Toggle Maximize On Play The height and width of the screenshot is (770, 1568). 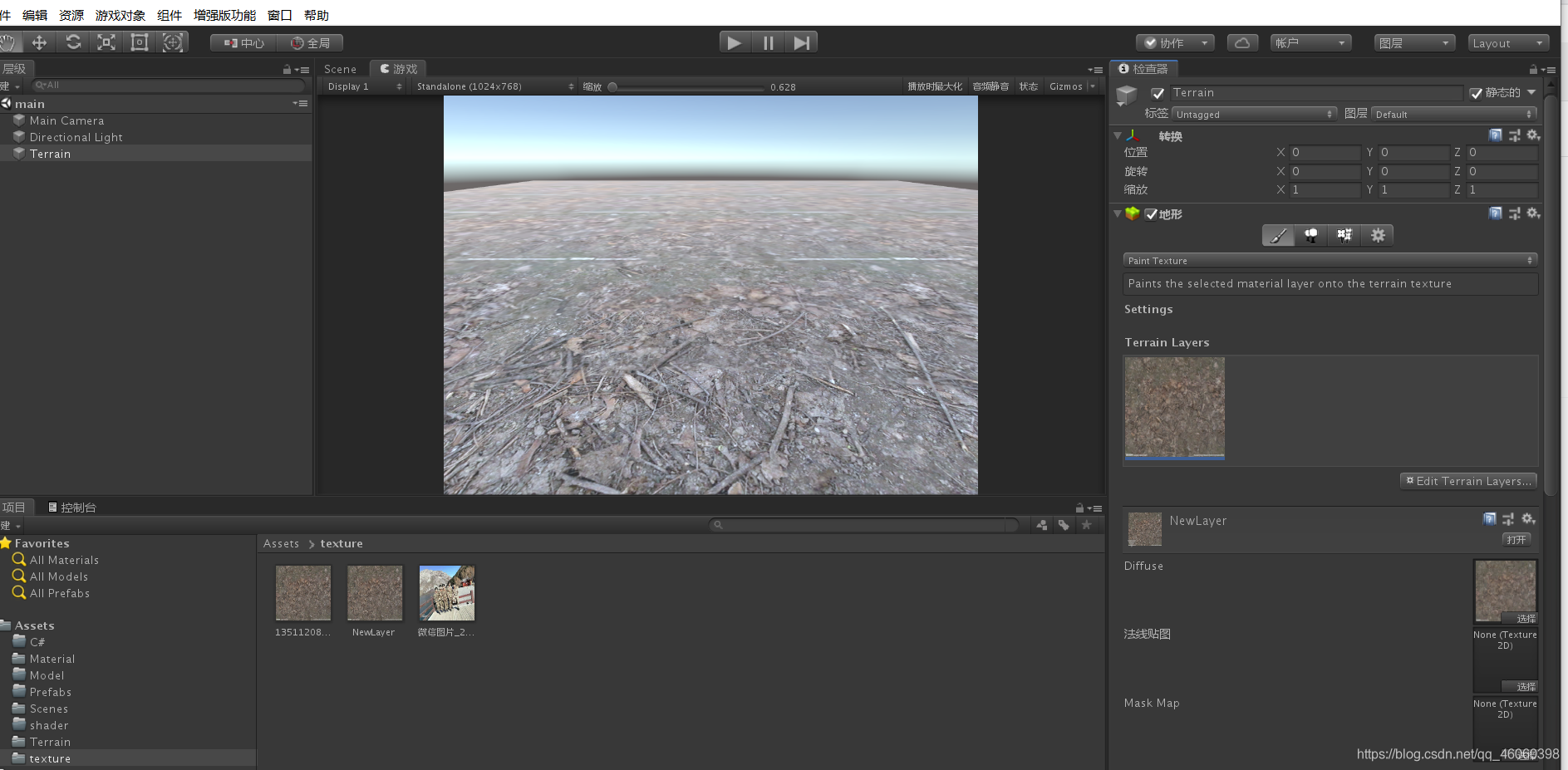click(x=935, y=86)
